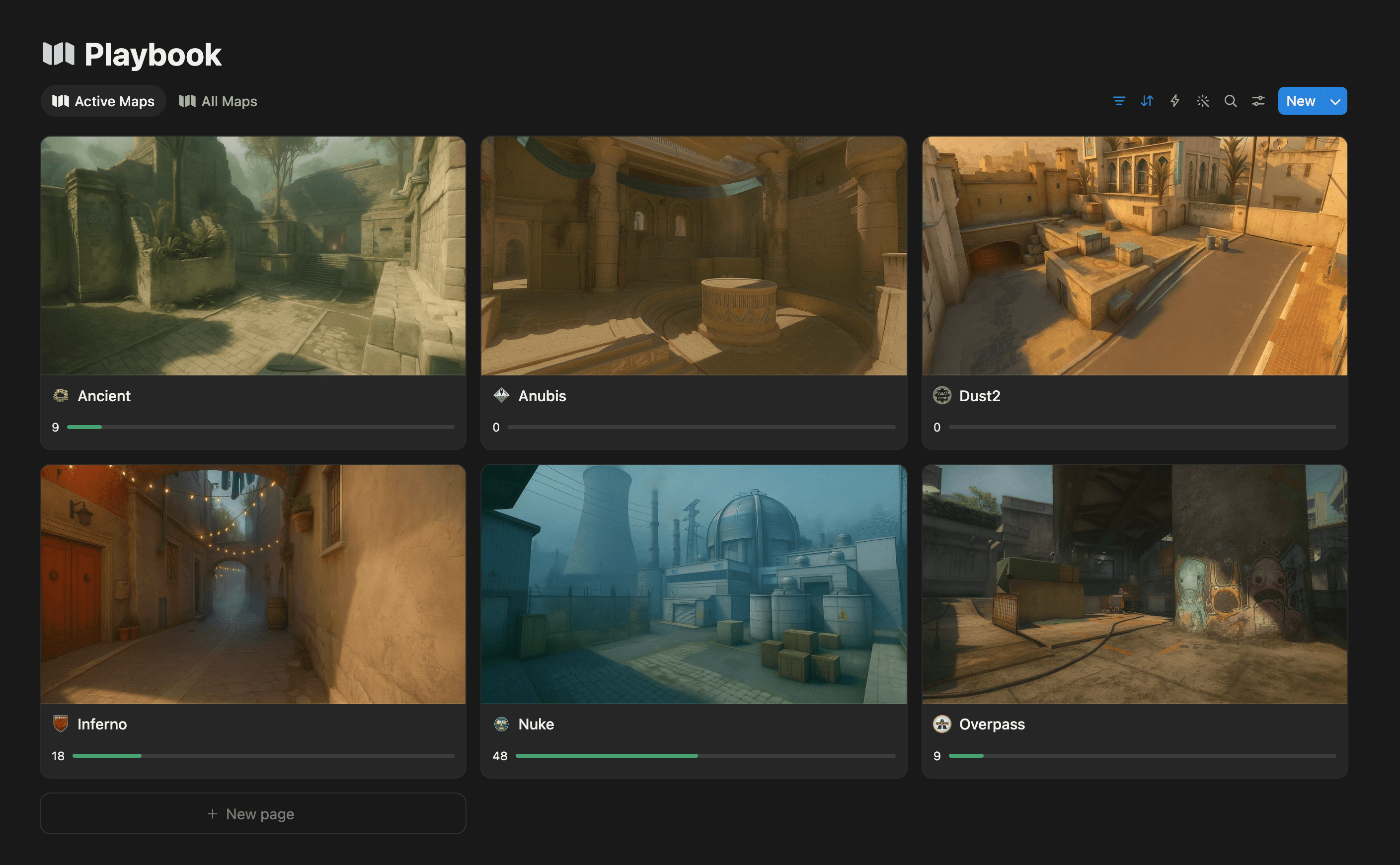Open view settings sliders icon
1400x865 pixels.
1258,101
